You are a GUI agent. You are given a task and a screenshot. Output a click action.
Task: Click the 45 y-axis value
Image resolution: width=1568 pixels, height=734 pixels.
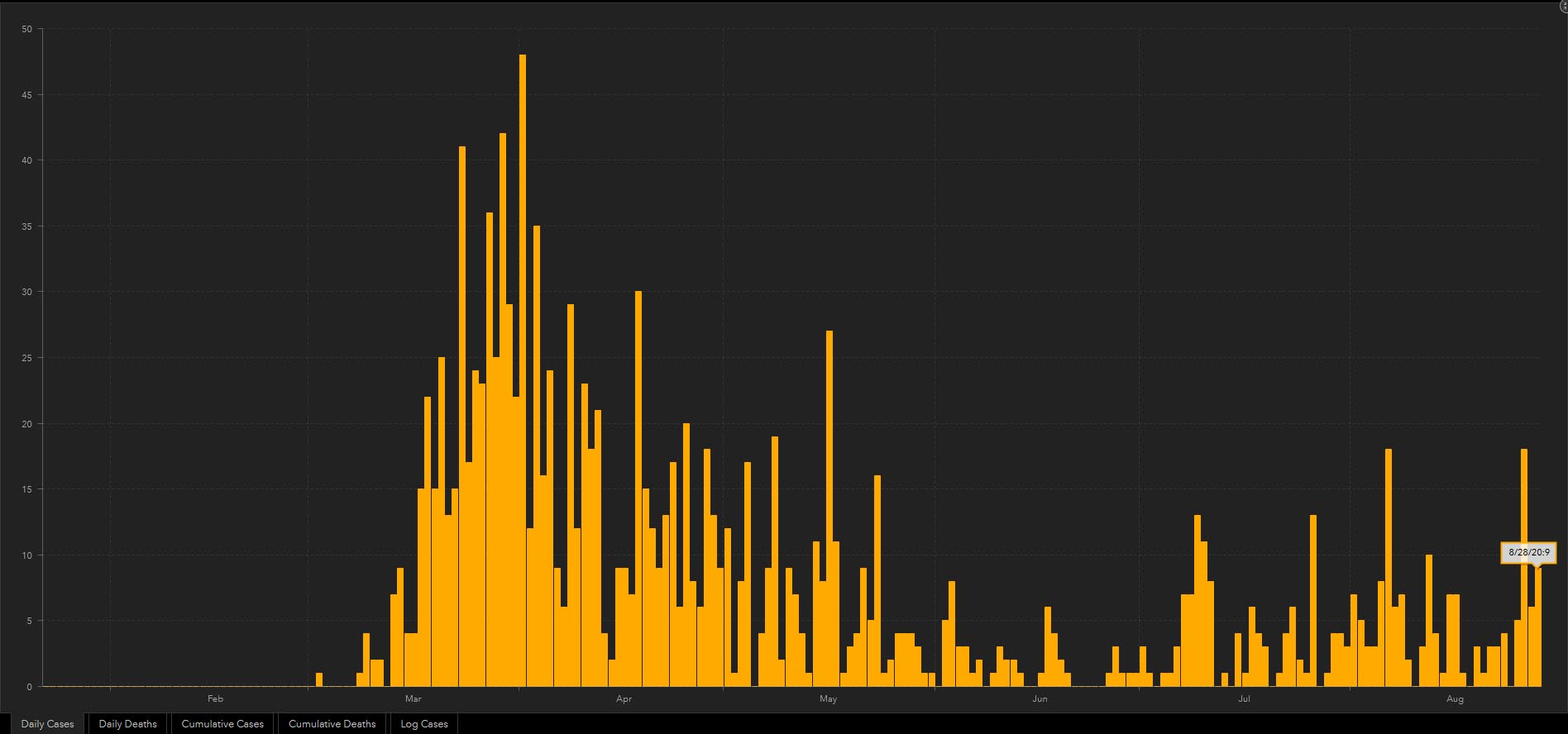point(27,95)
